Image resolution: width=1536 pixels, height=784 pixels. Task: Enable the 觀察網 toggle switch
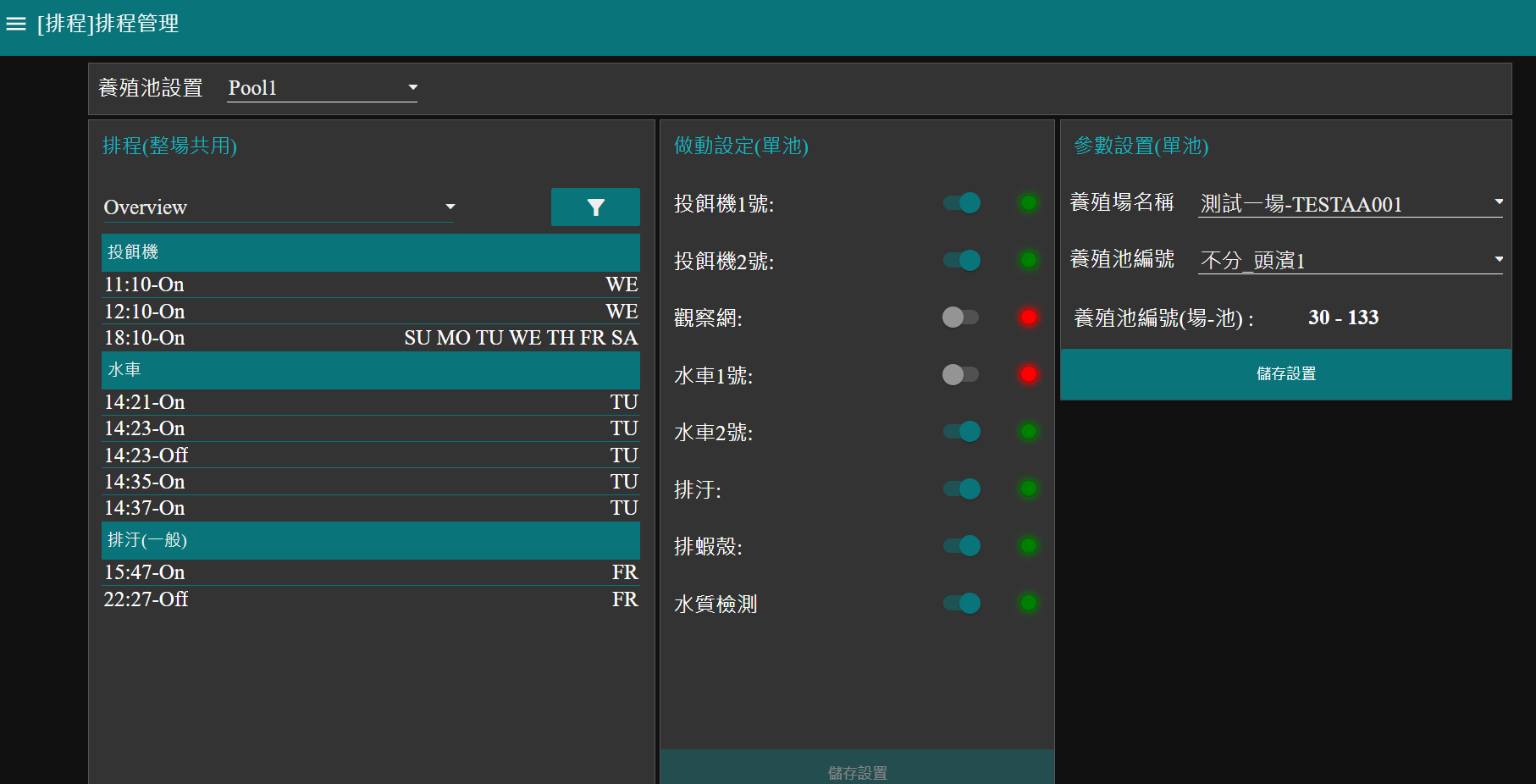[x=960, y=317]
